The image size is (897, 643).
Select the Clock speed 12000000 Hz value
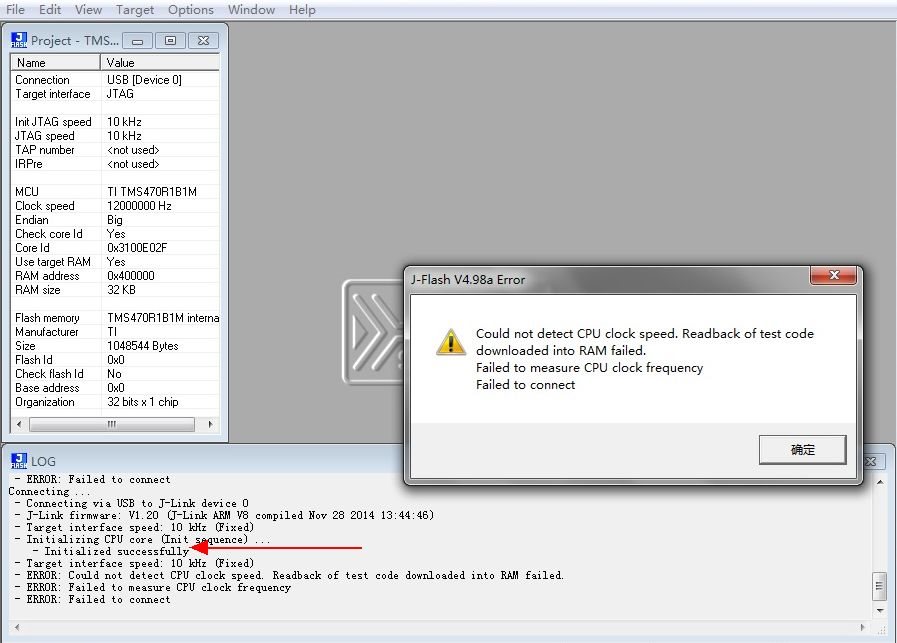[x=139, y=205]
